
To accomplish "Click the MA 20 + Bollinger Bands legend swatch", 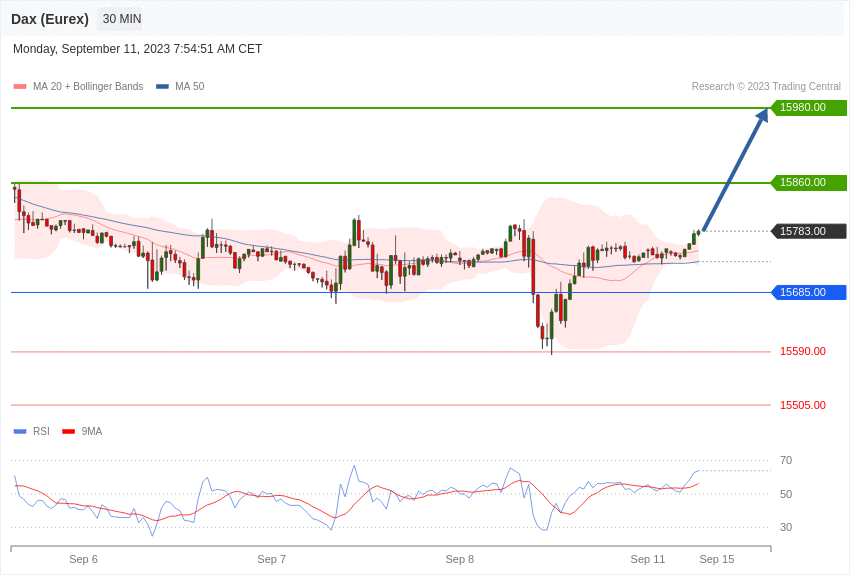I will tap(20, 86).
